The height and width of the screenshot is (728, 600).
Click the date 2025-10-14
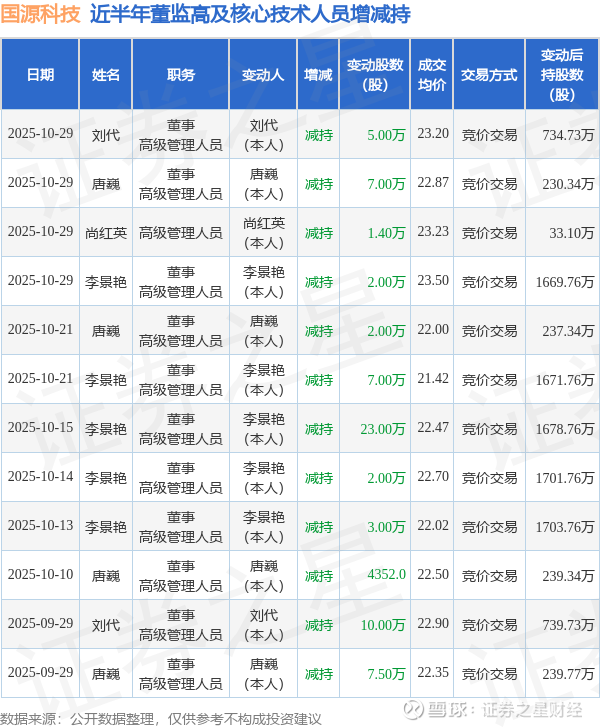tap(40, 476)
